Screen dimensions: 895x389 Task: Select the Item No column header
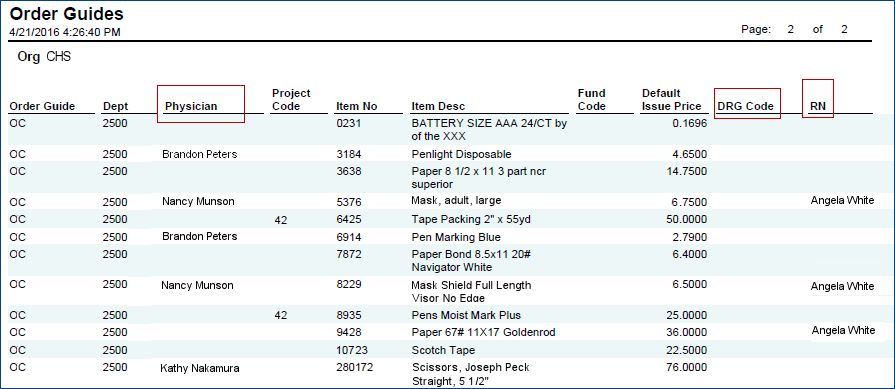(x=357, y=106)
